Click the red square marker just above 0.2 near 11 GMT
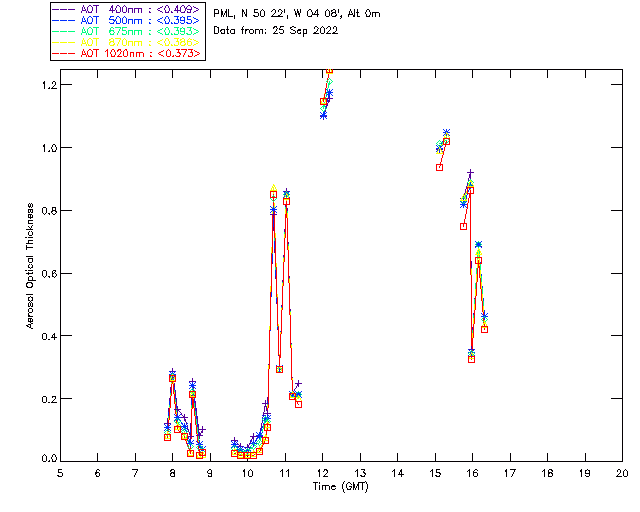Screen dimensions: 640x512 [x=292, y=395]
